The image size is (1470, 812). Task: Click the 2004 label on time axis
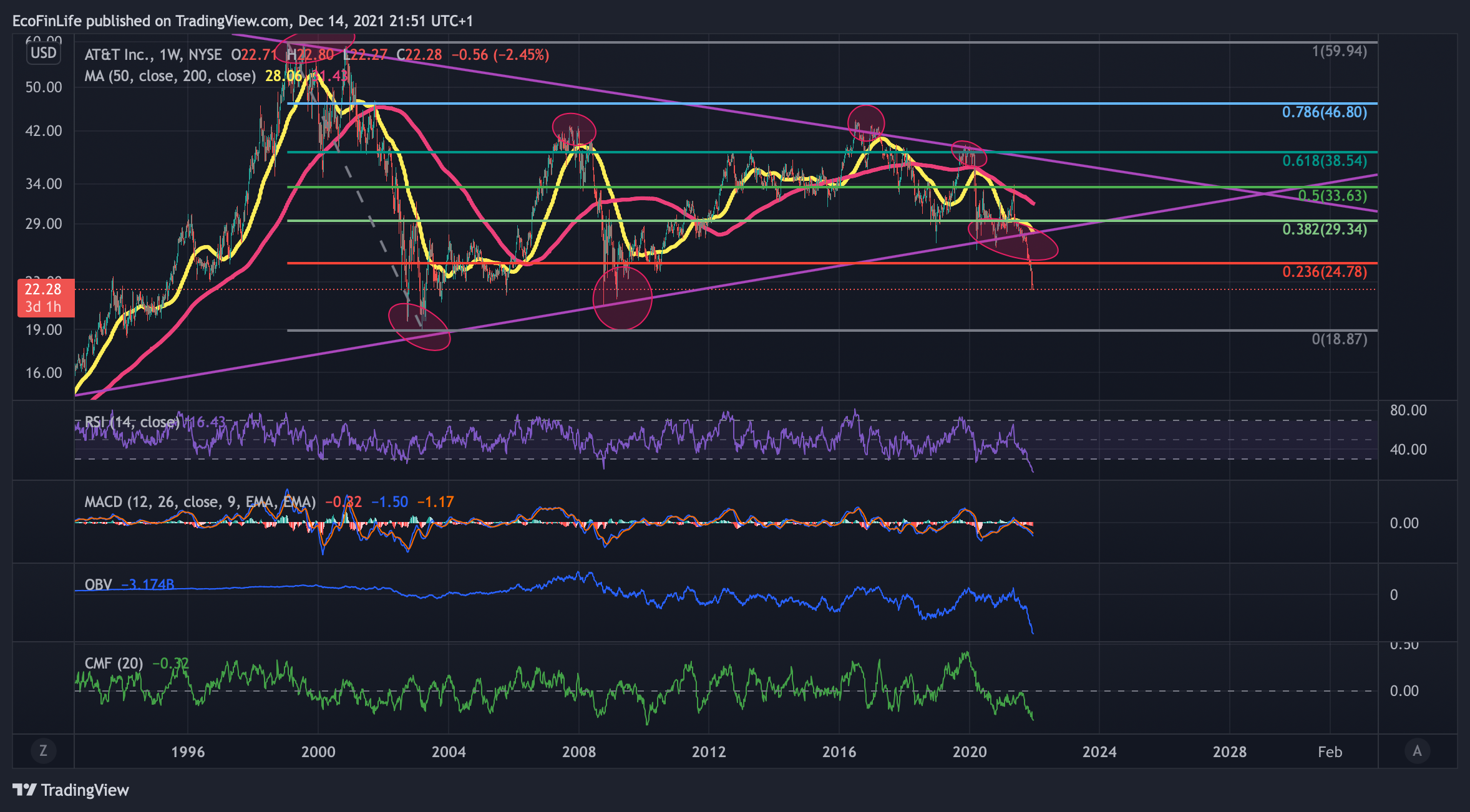[449, 752]
